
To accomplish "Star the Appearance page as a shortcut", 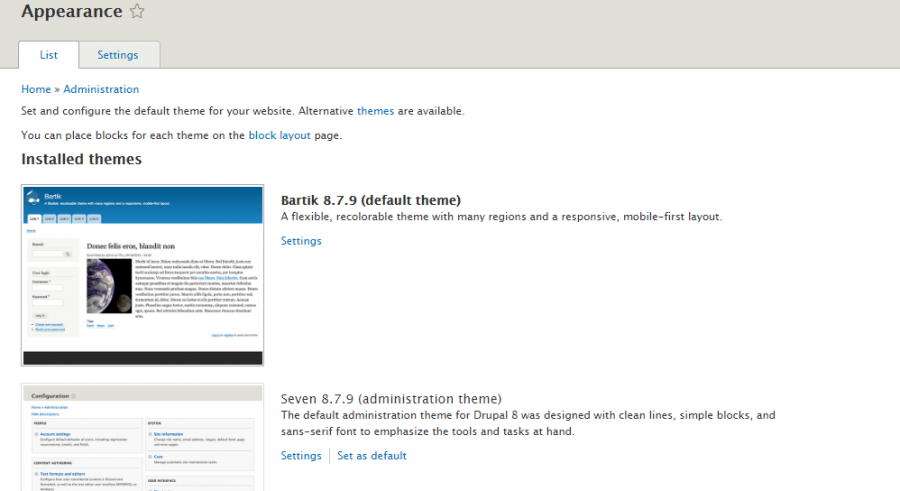I will point(137,11).
